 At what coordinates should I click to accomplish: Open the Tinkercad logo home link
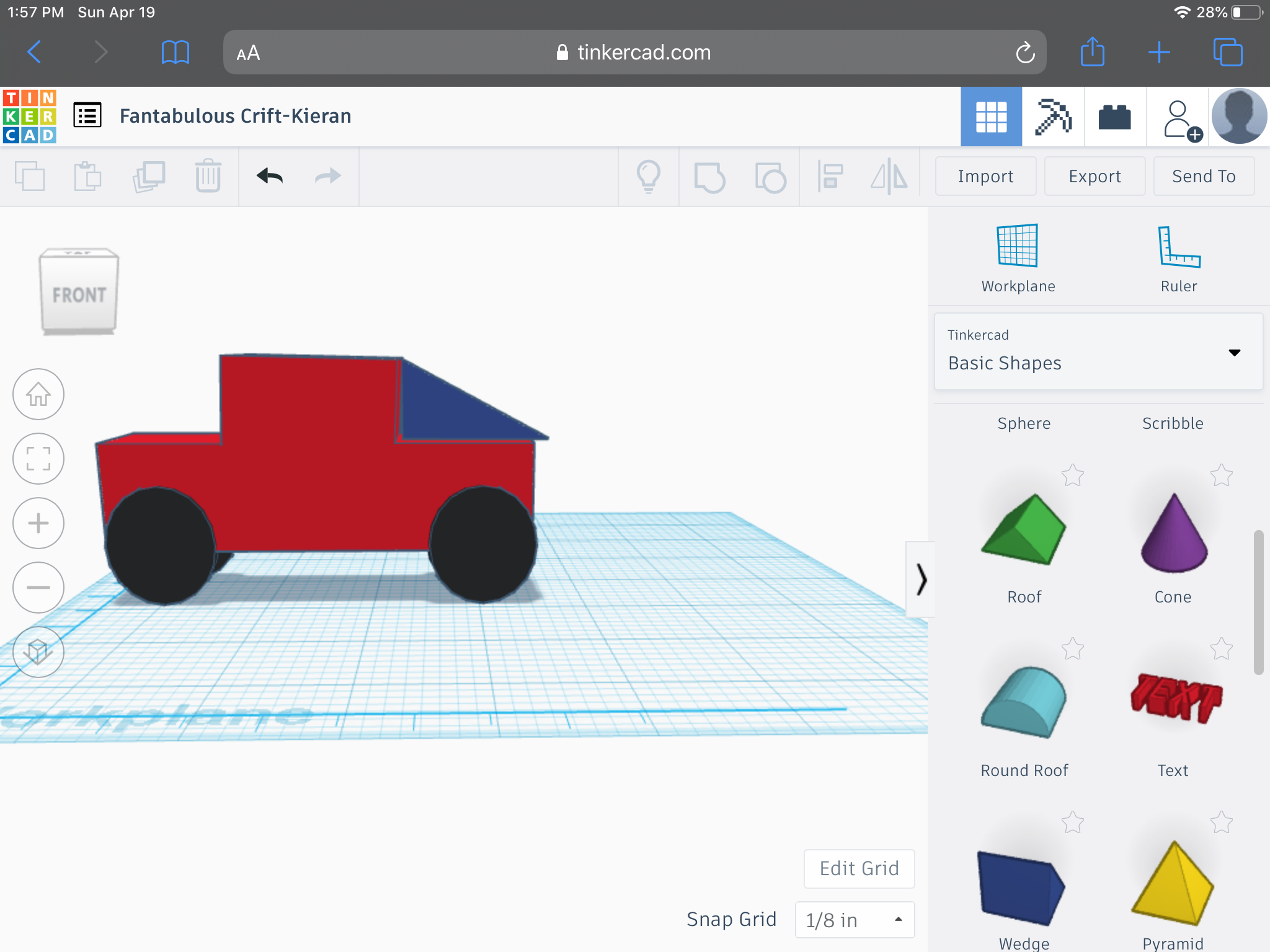(x=30, y=117)
